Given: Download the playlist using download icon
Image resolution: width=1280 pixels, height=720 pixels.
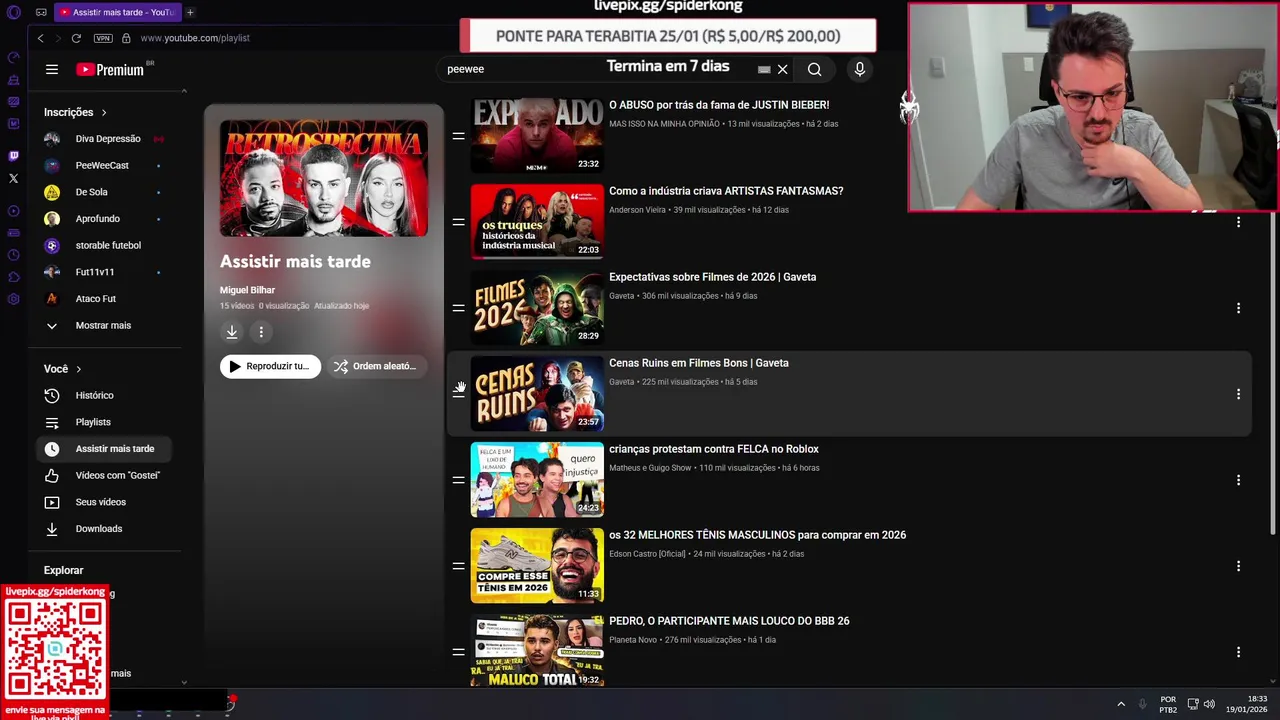Looking at the screenshot, I should pos(231,332).
